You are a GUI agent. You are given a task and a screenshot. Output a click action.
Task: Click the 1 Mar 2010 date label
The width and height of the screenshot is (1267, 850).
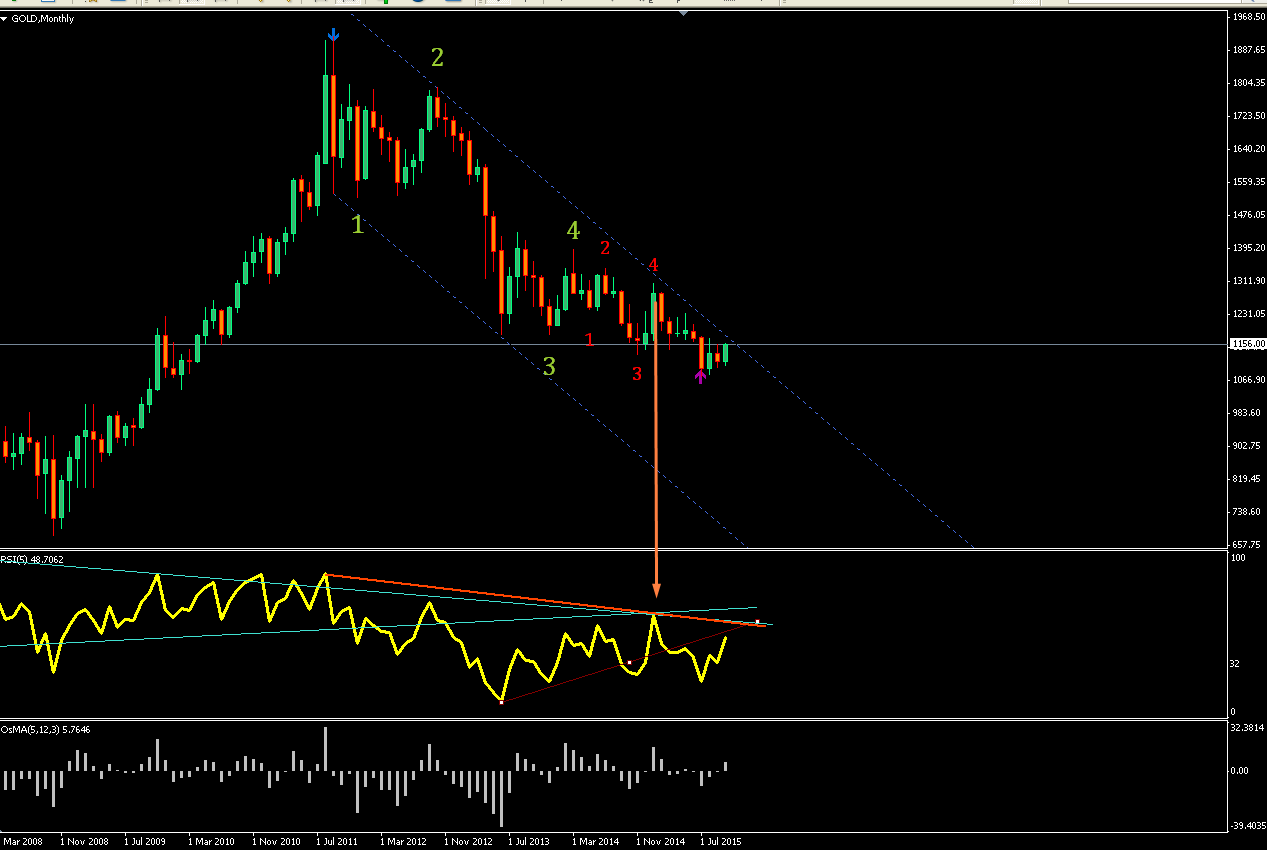(211, 842)
